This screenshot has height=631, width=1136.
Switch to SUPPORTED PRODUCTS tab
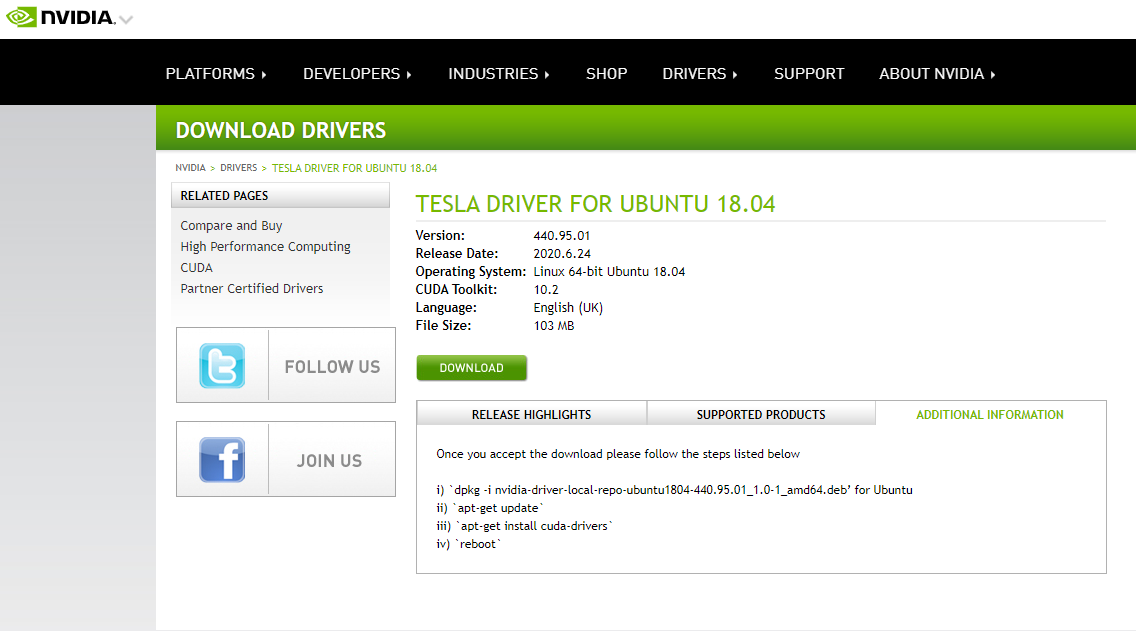click(x=761, y=414)
